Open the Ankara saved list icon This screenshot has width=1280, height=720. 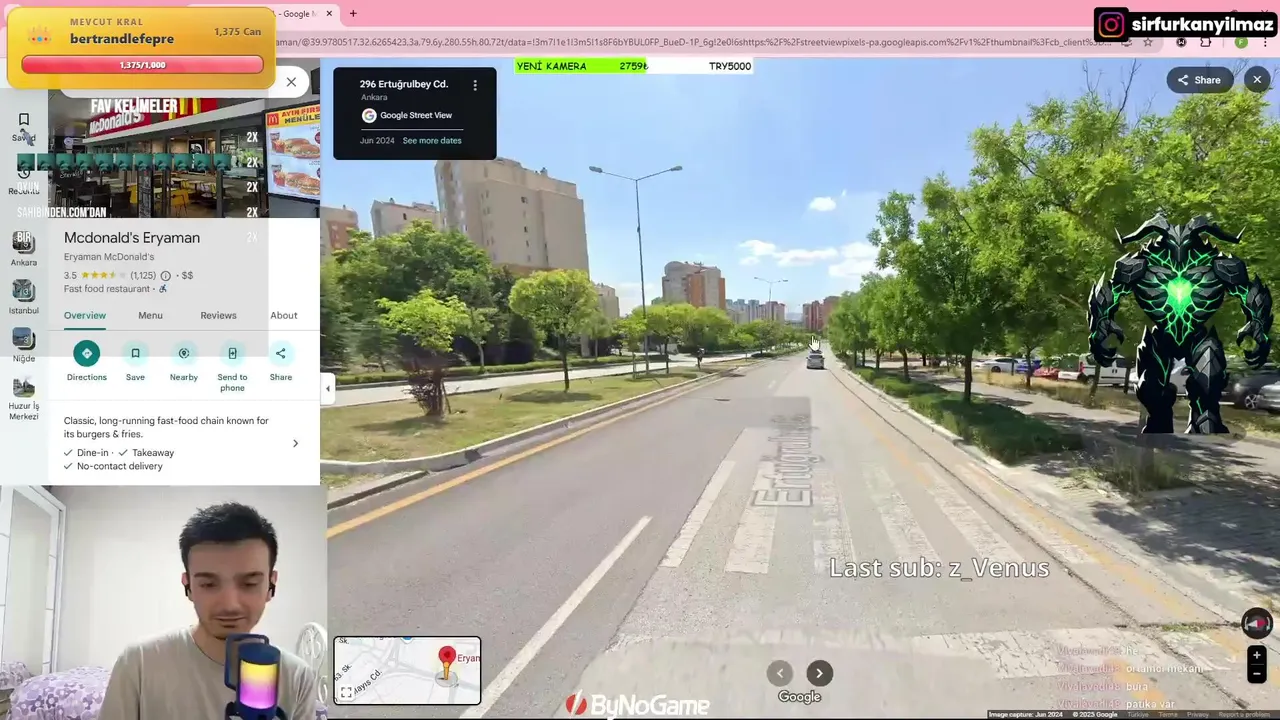24,242
